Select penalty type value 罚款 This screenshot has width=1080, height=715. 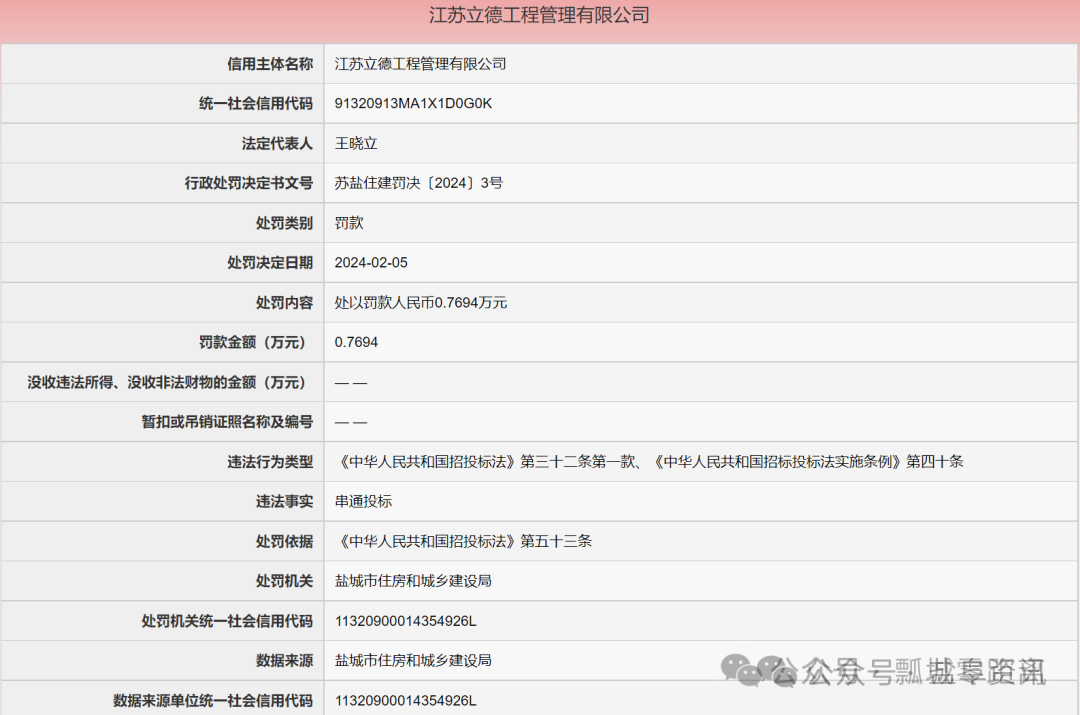click(x=349, y=223)
